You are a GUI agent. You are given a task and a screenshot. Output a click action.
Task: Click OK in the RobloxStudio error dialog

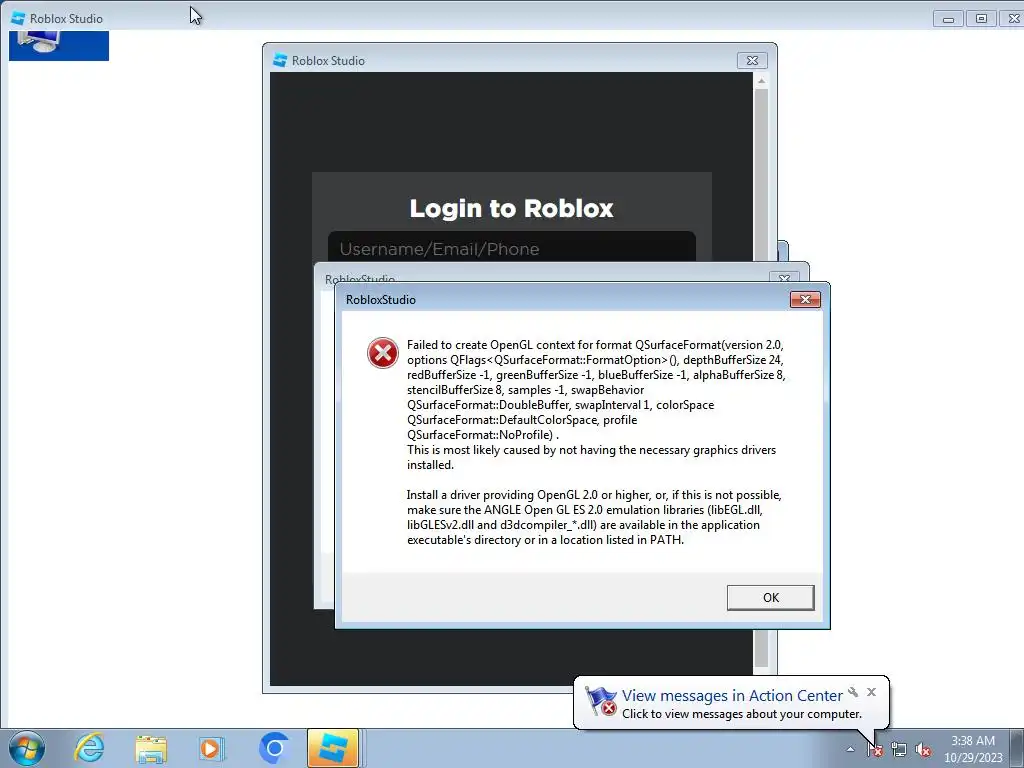tap(771, 598)
